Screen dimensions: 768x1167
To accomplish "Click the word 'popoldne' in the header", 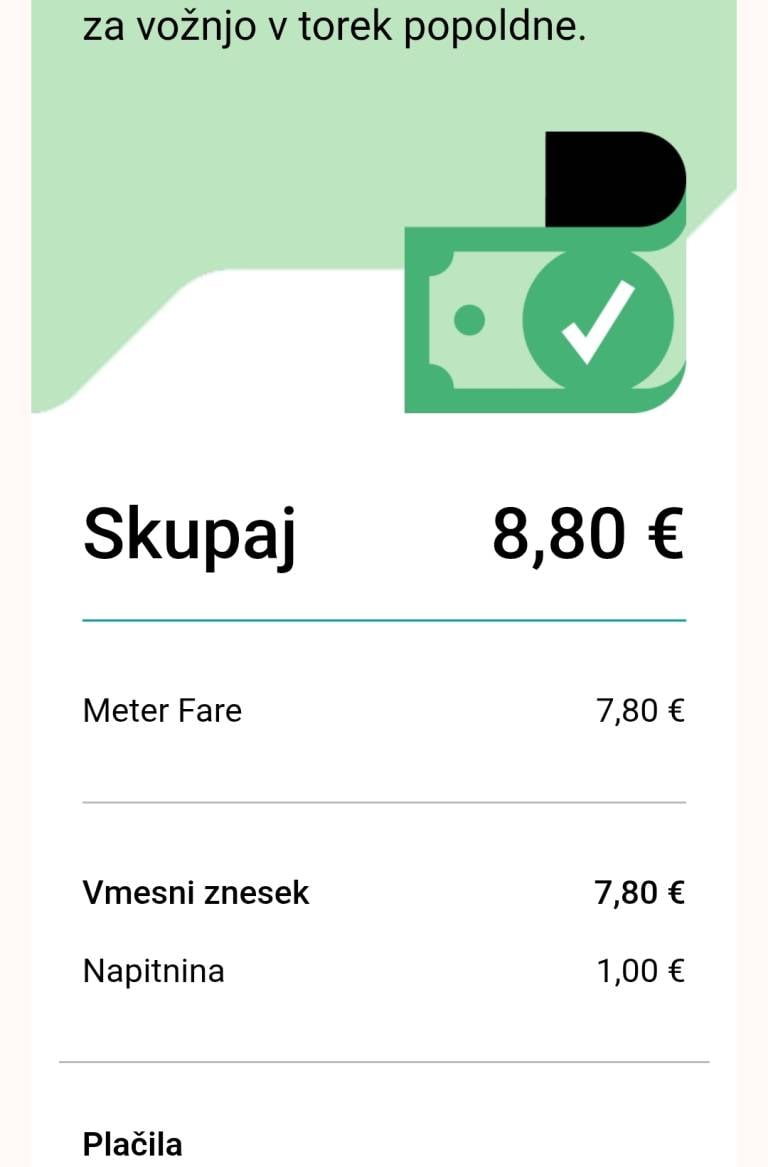I will point(493,27).
